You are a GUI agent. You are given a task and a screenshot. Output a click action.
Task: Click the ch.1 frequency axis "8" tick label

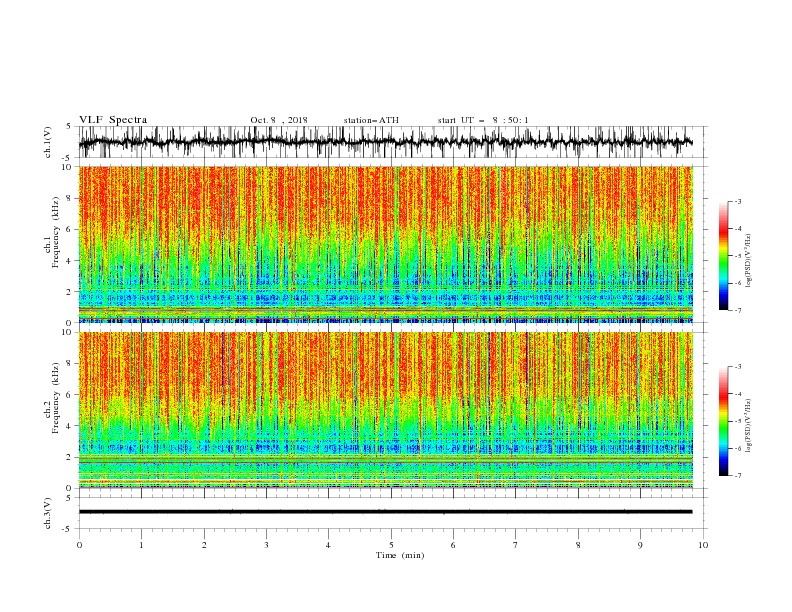point(69,198)
